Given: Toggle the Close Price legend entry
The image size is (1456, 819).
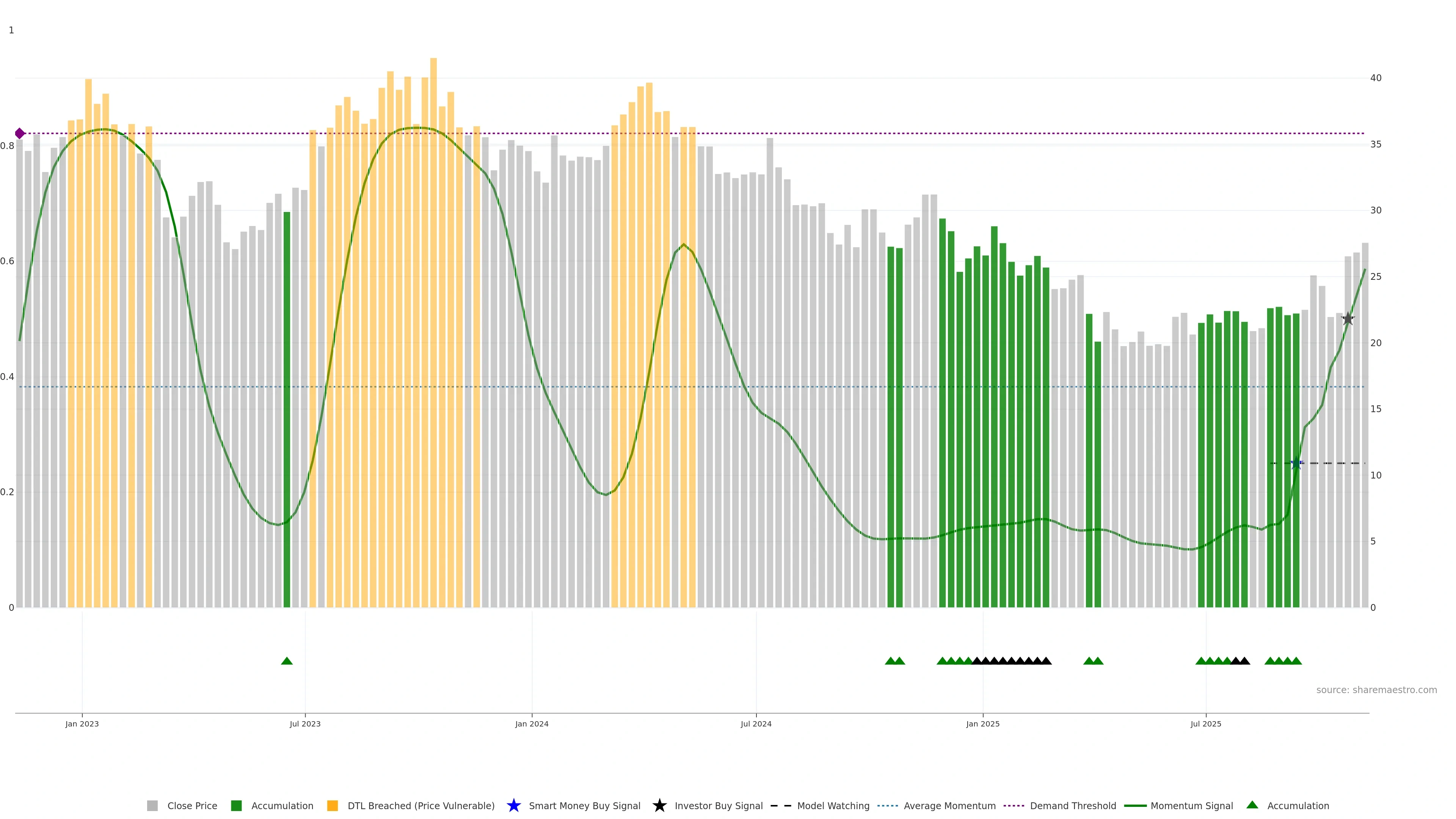Looking at the screenshot, I should [191, 805].
